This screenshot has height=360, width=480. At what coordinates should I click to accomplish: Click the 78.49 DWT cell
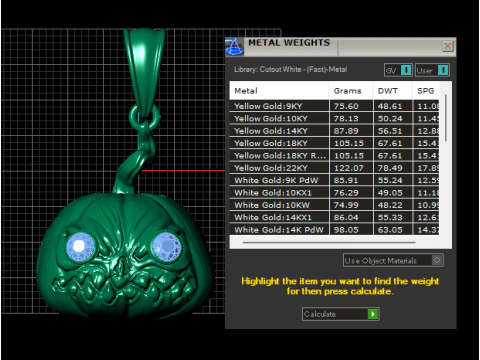coord(393,168)
